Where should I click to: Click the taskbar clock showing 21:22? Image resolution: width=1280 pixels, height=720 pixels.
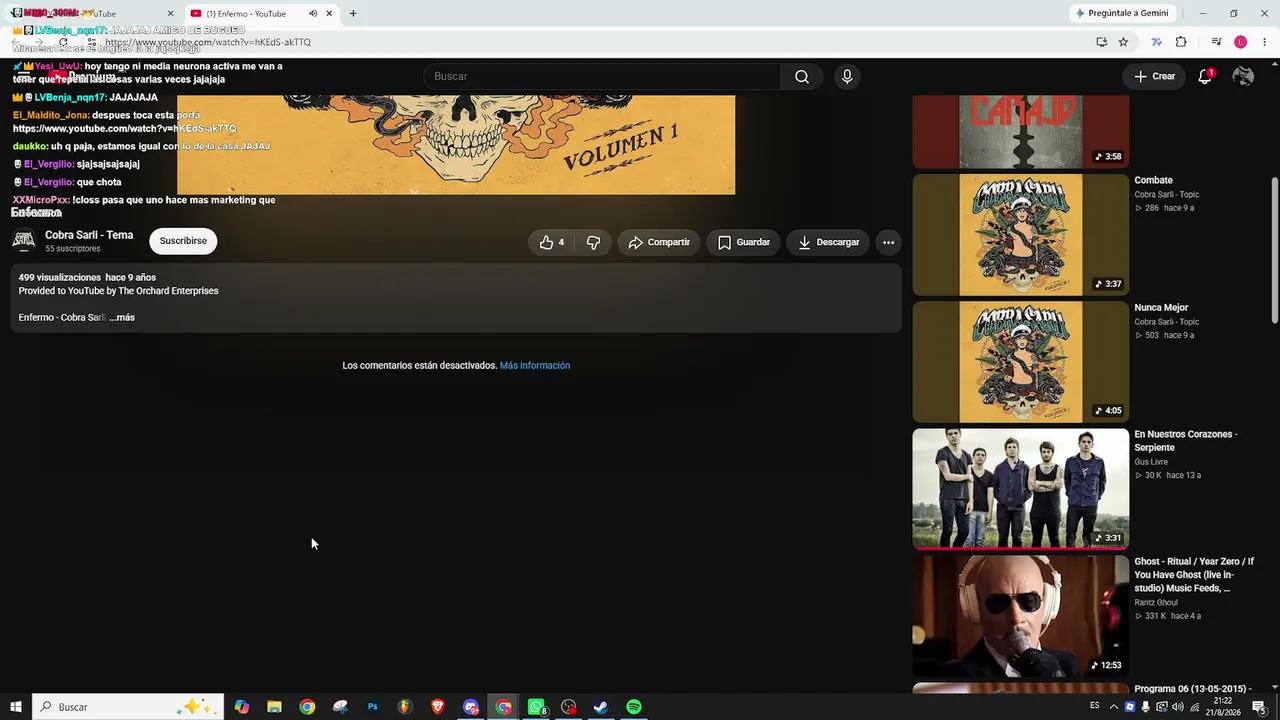[x=1222, y=707]
